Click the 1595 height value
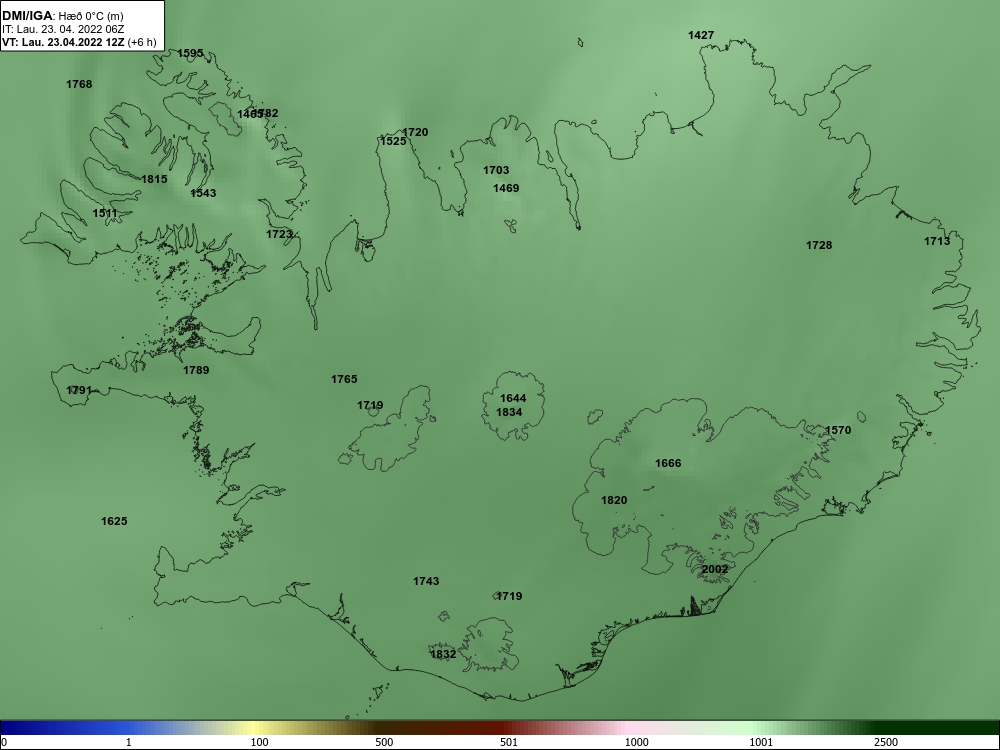1000x750 pixels. click(x=190, y=54)
